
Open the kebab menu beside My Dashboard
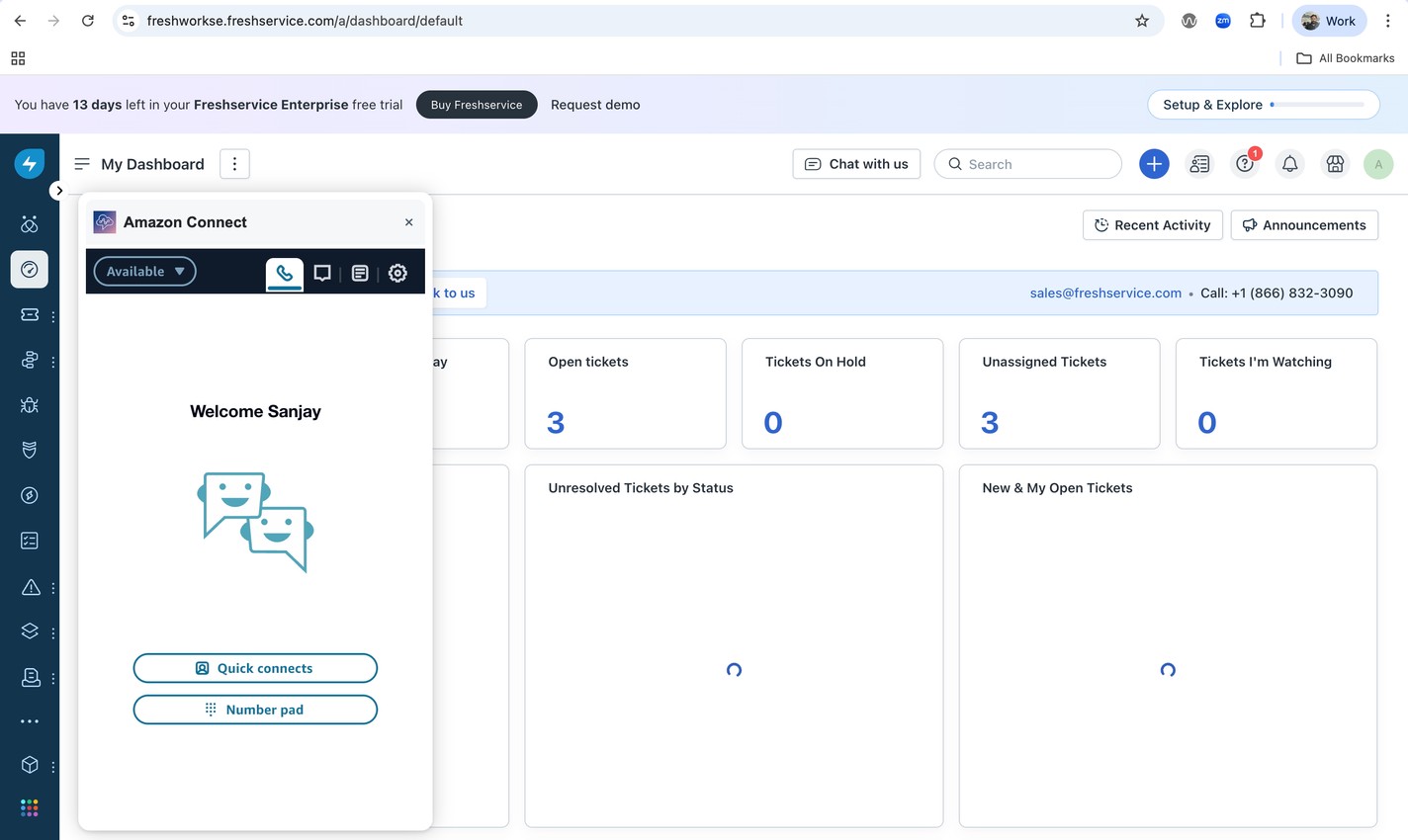(x=234, y=163)
